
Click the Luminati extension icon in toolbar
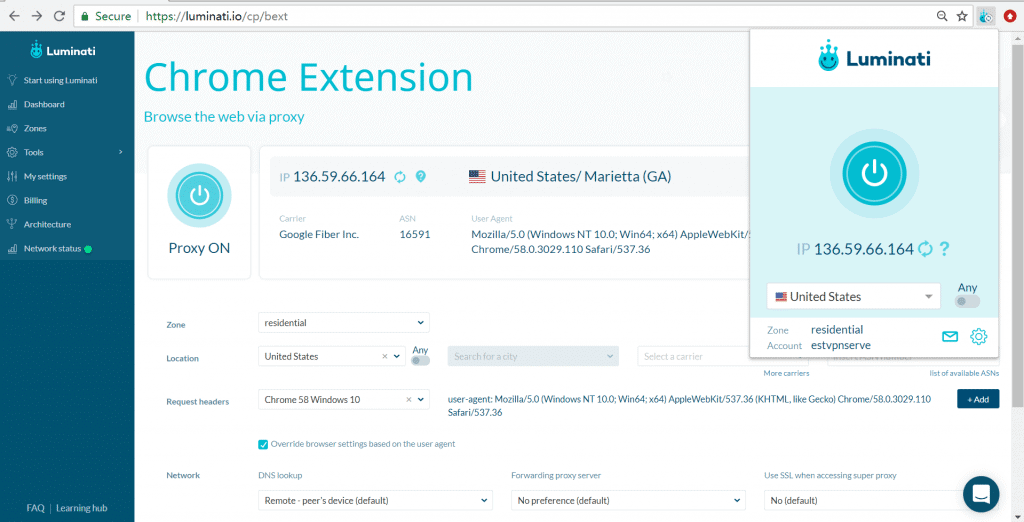coord(986,16)
